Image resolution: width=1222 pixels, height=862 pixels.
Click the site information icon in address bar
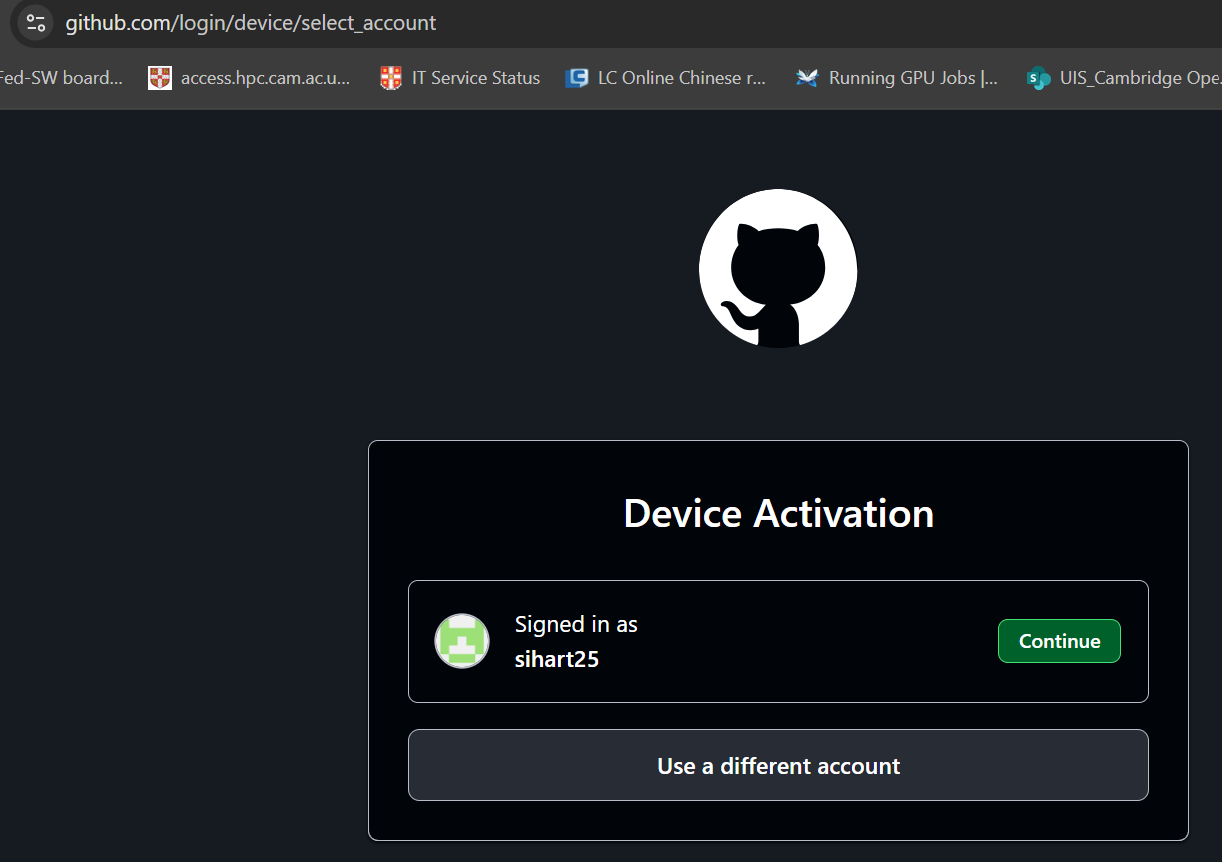35,22
